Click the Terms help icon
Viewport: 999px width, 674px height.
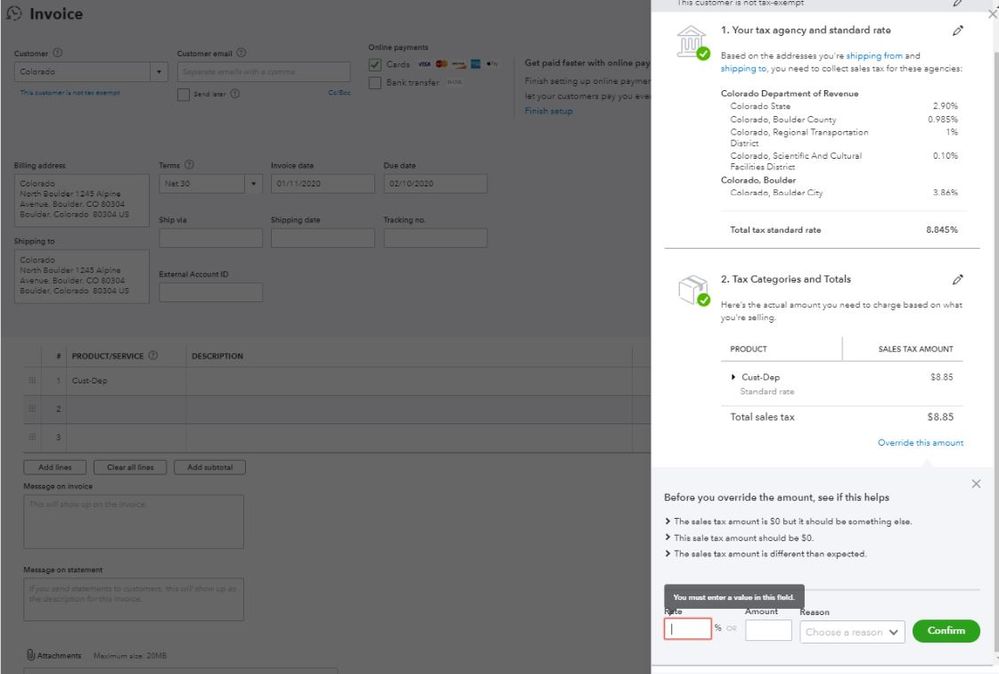(x=189, y=165)
